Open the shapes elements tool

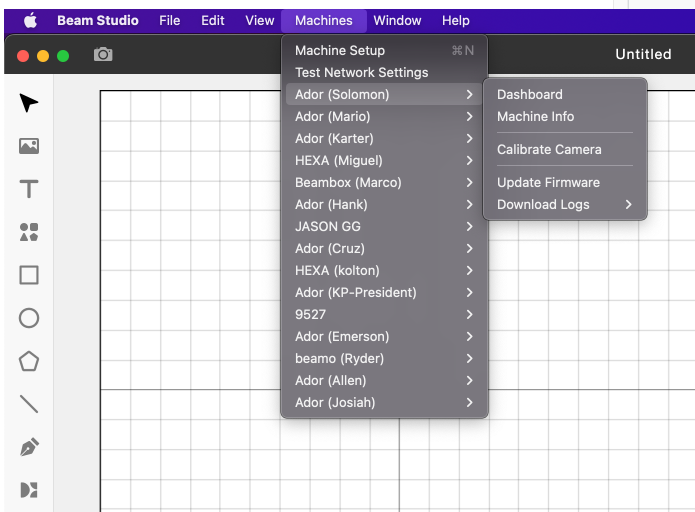coord(29,232)
